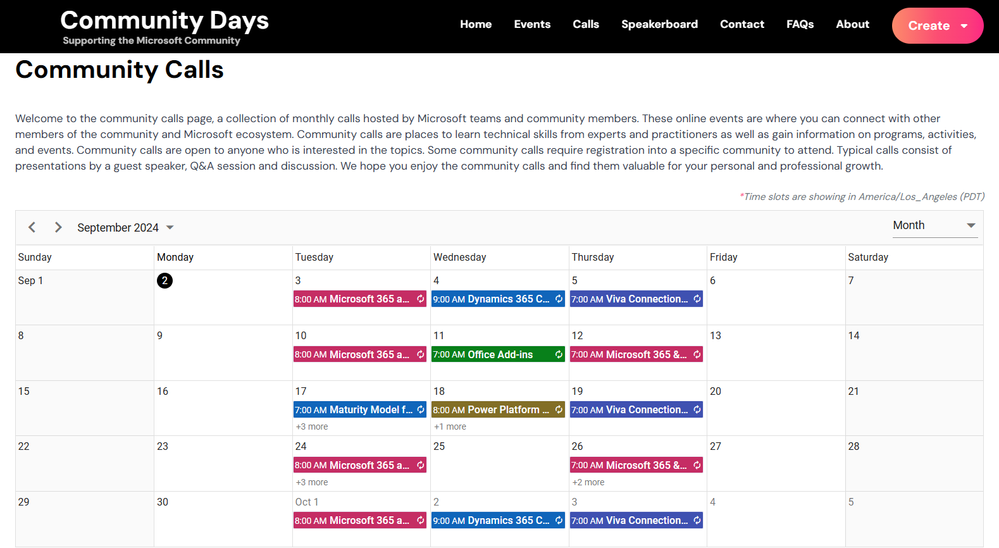The height and width of the screenshot is (548, 999).
Task: Show +3 more events on September 24
Action: [x=312, y=482]
